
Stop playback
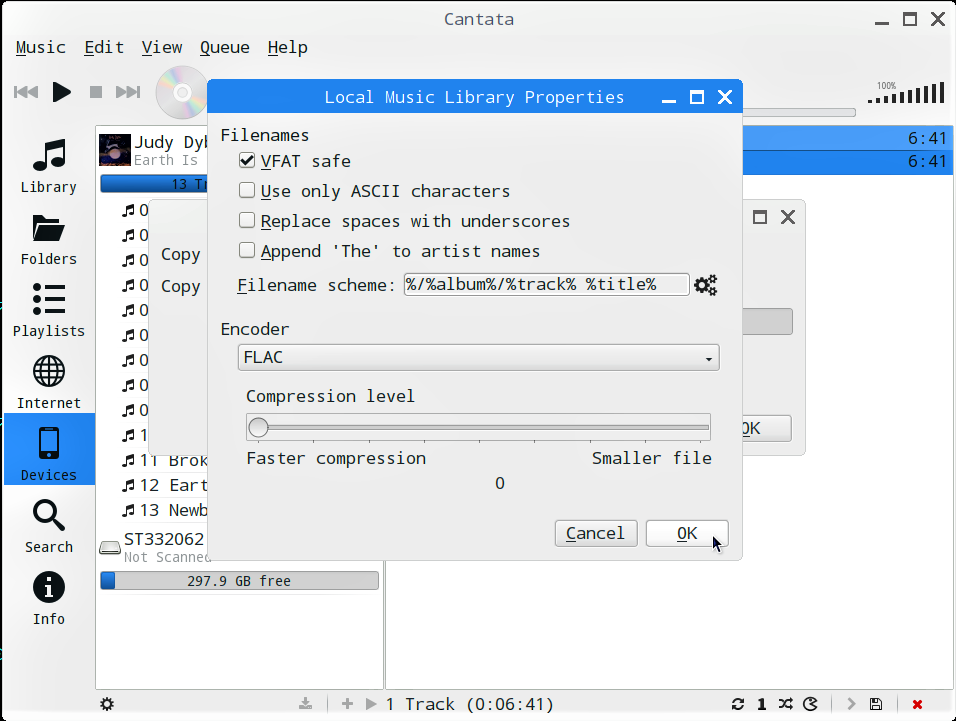point(96,92)
